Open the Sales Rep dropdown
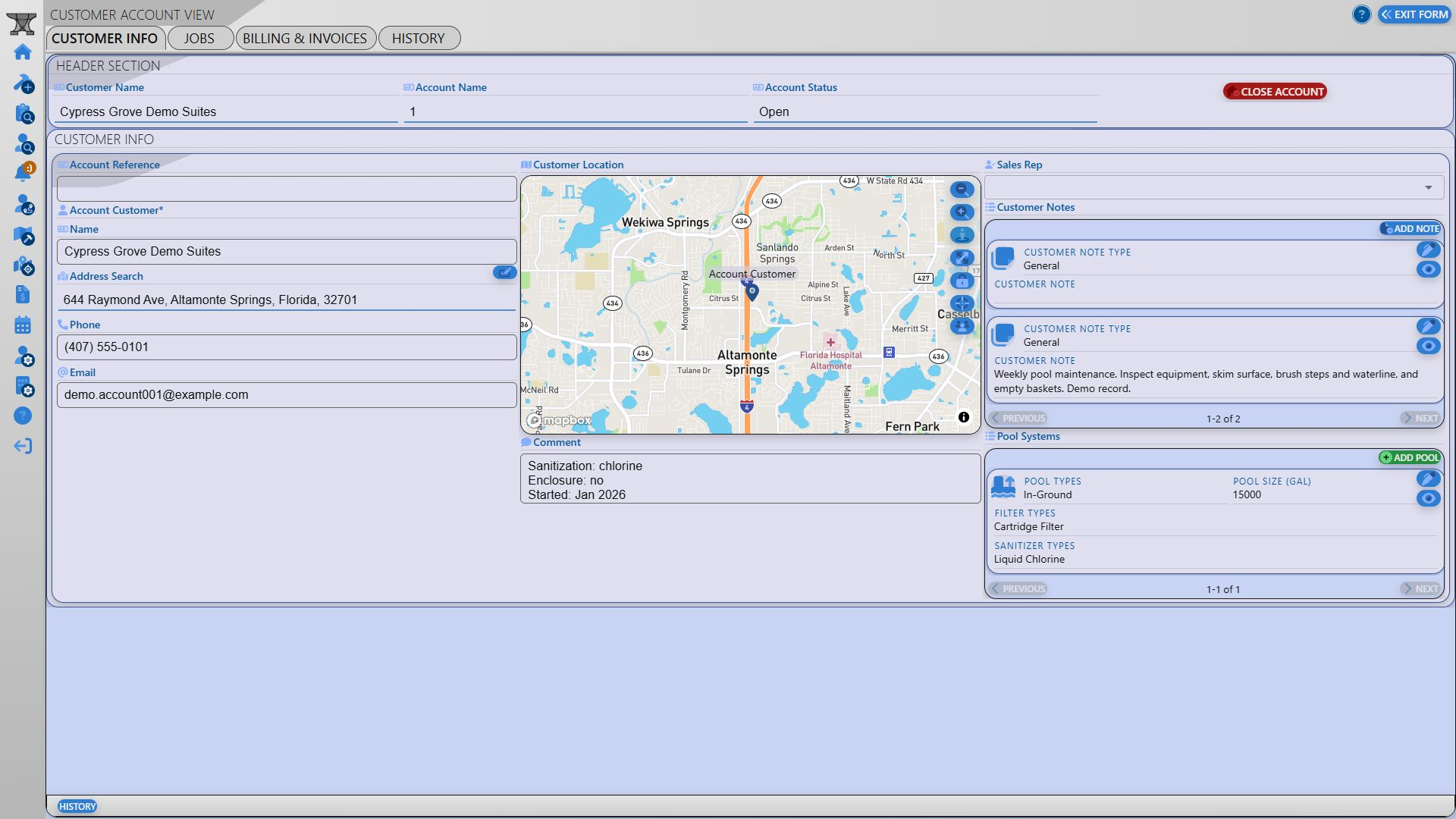The height and width of the screenshot is (819, 1456). point(1213,187)
